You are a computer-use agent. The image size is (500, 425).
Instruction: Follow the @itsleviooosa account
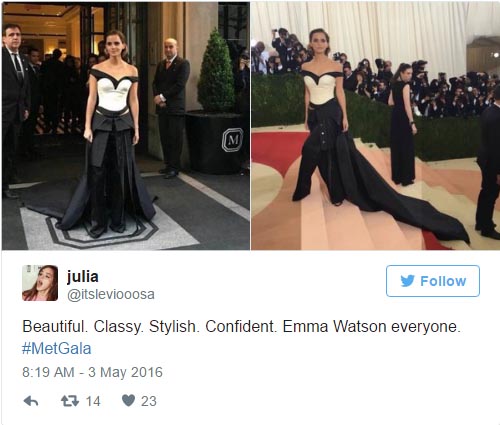433,281
